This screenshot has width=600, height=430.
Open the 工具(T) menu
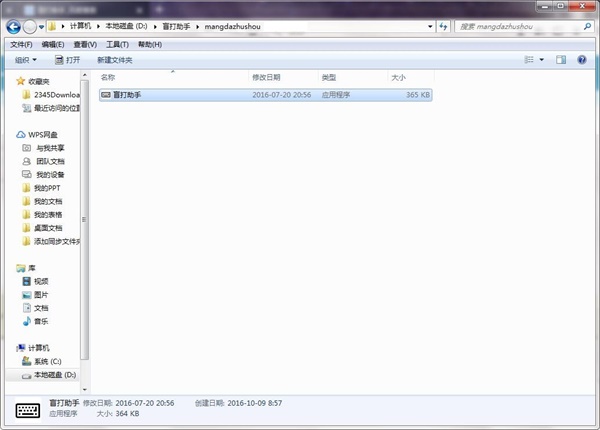(x=117, y=45)
